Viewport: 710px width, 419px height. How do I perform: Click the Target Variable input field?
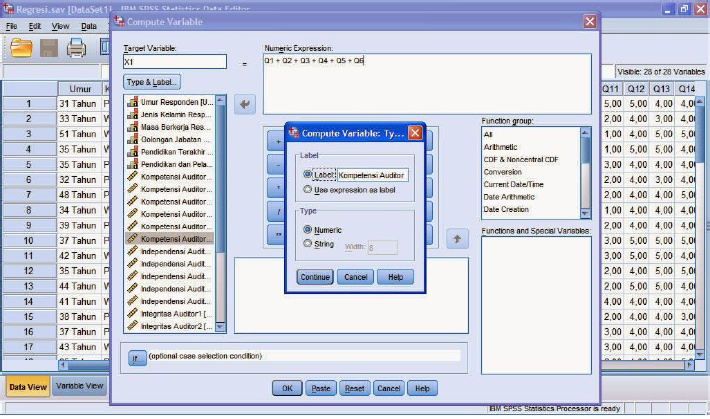pos(174,62)
